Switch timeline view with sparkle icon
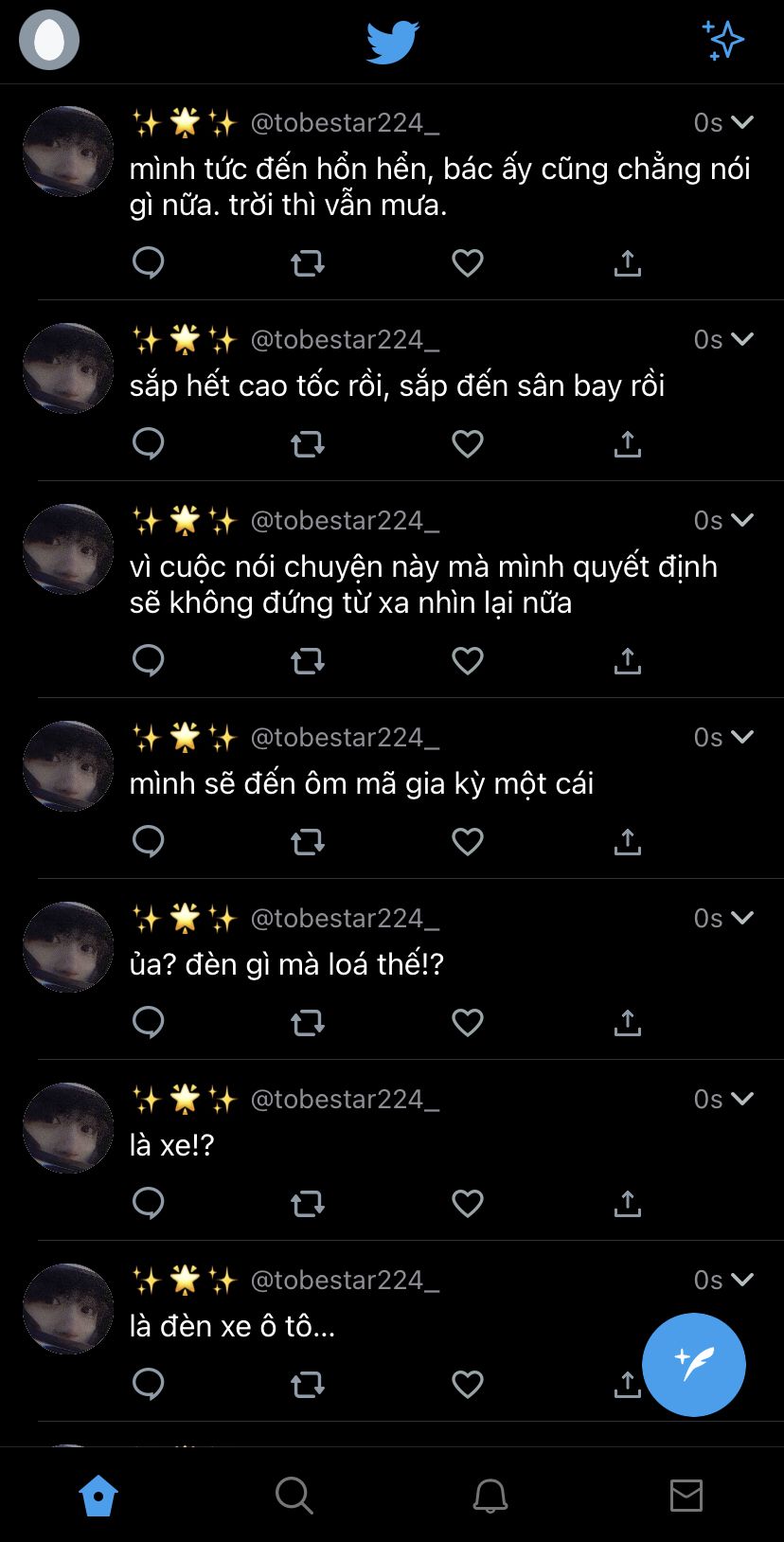Viewport: 784px width, 1542px height. pyautogui.click(x=723, y=40)
